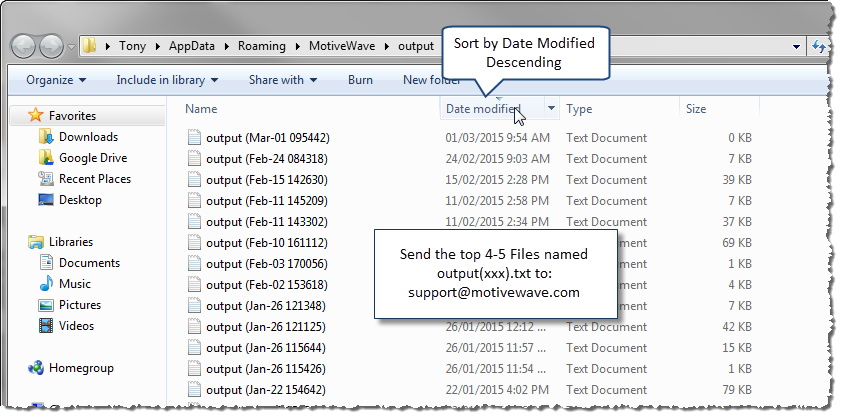841x418 pixels.
Task: Click the Google Drive folder icon
Action: point(46,157)
